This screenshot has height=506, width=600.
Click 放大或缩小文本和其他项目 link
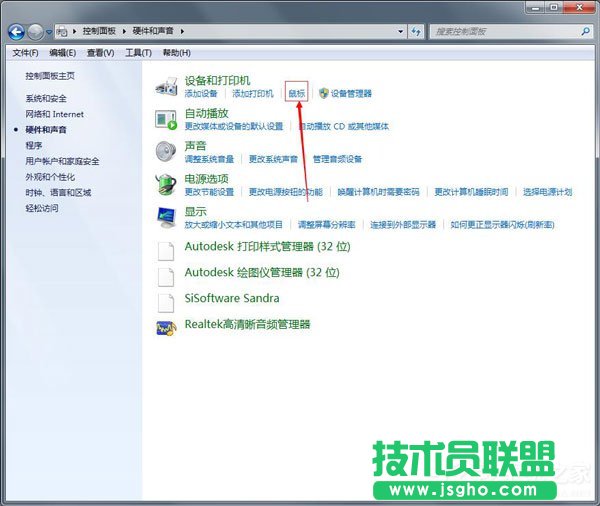(233, 225)
